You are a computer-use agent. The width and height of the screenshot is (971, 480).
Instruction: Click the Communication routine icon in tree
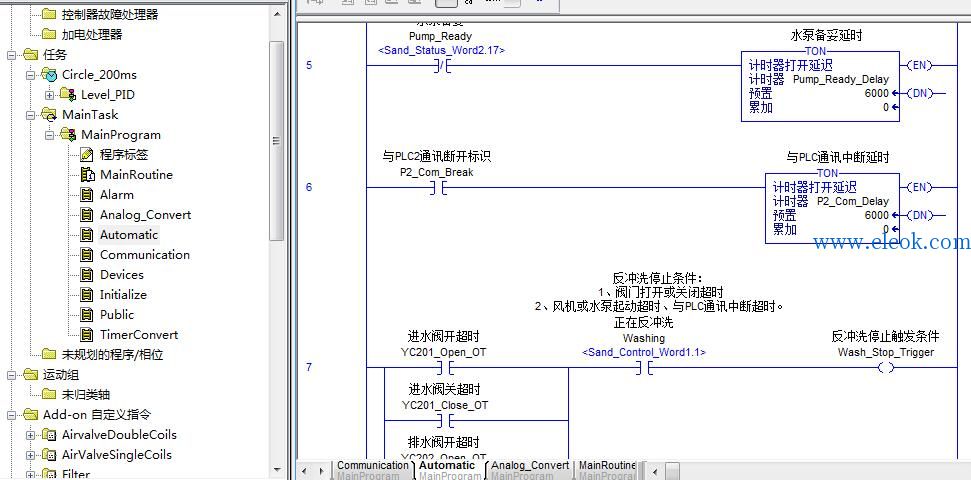(87, 255)
